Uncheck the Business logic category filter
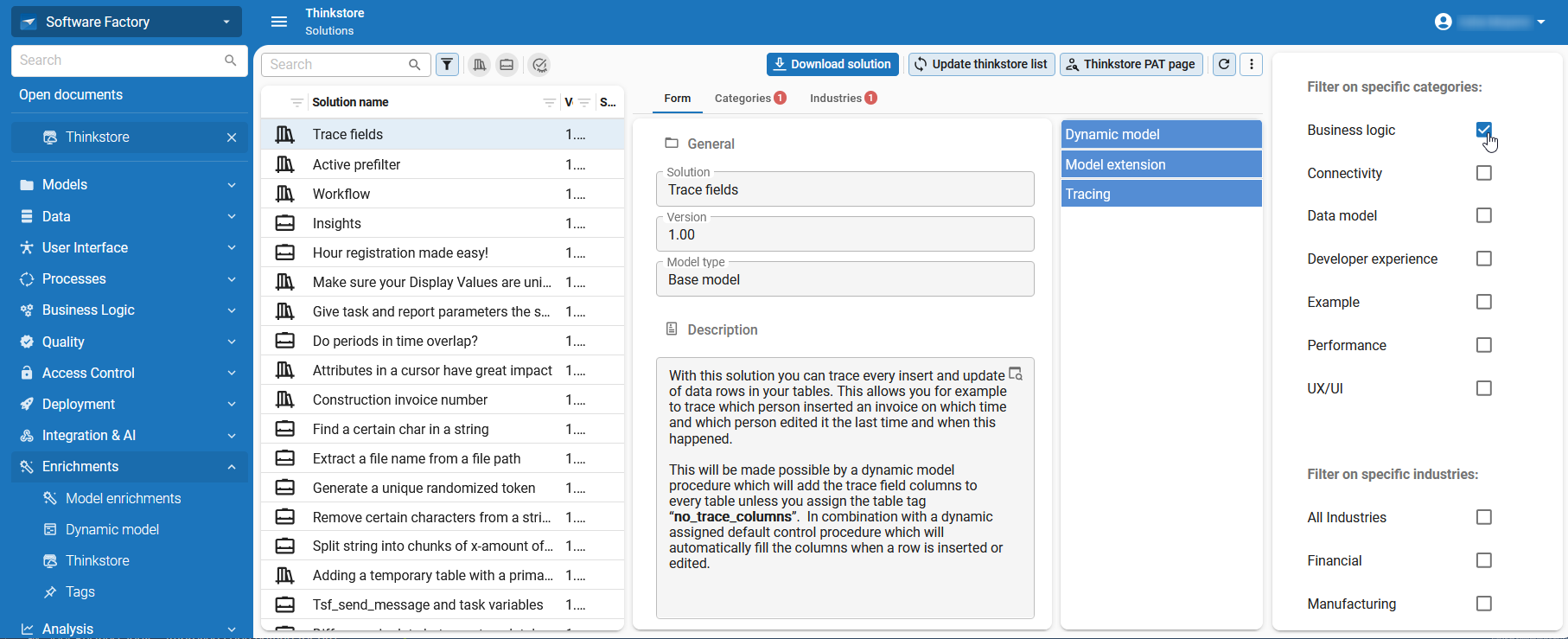 pyautogui.click(x=1483, y=130)
